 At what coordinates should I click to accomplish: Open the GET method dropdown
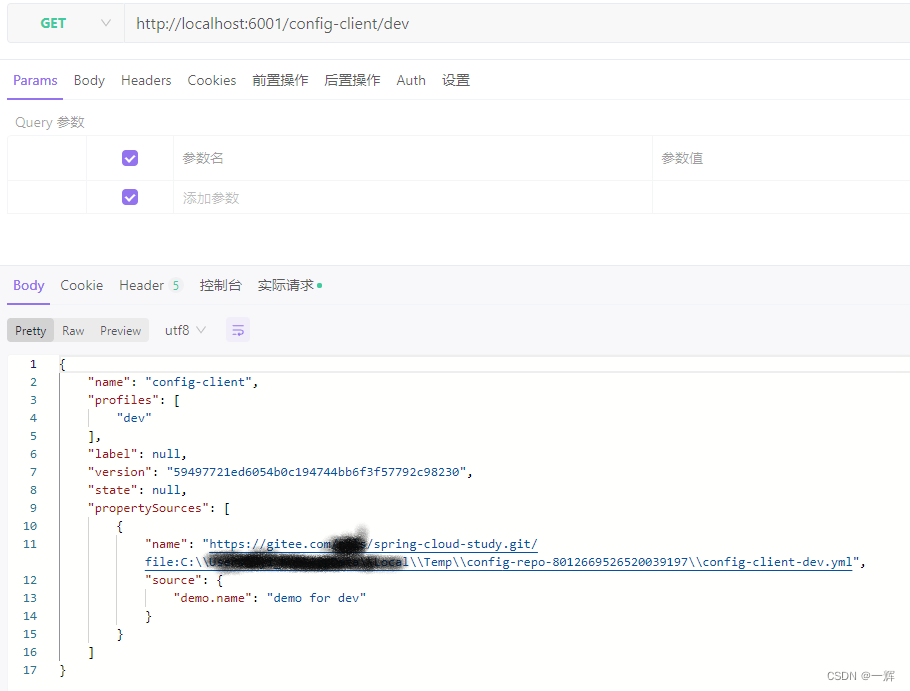coord(66,23)
